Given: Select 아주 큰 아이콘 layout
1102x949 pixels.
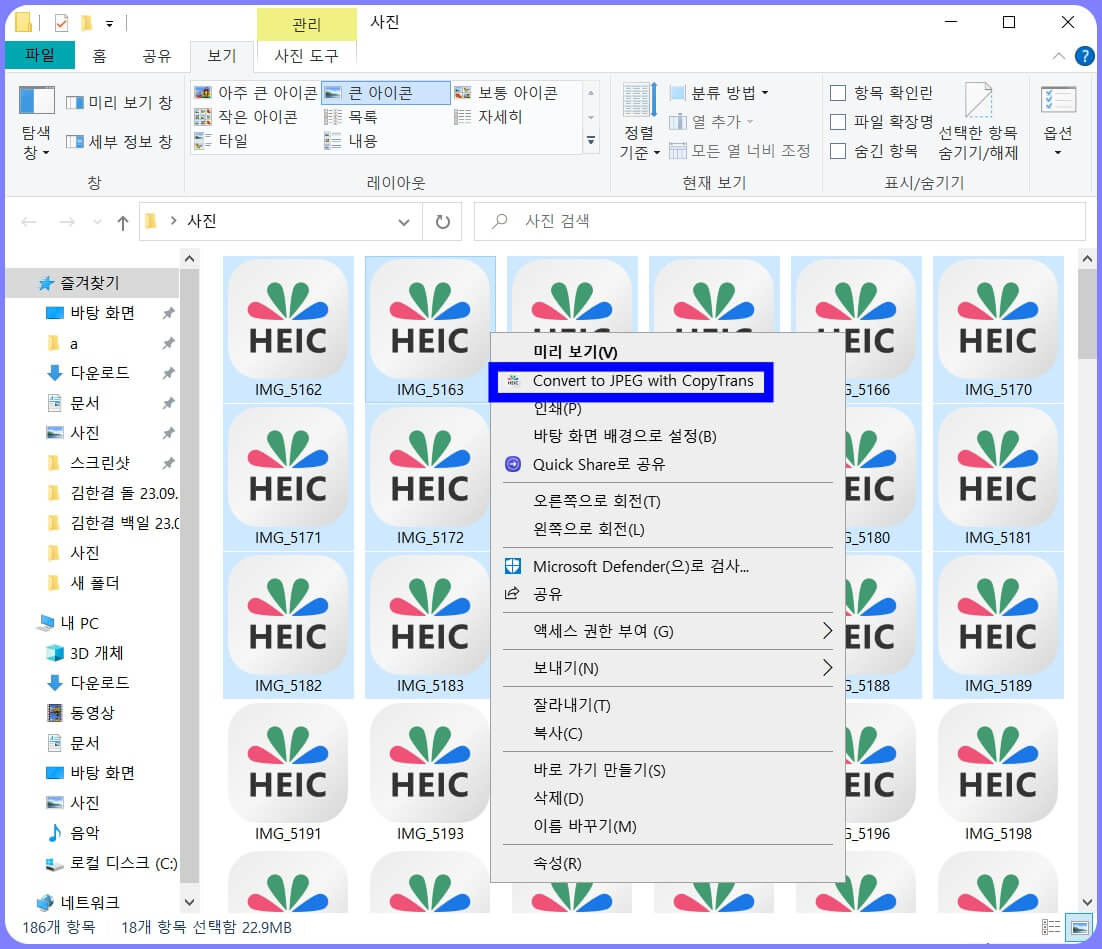Looking at the screenshot, I should tap(256, 93).
